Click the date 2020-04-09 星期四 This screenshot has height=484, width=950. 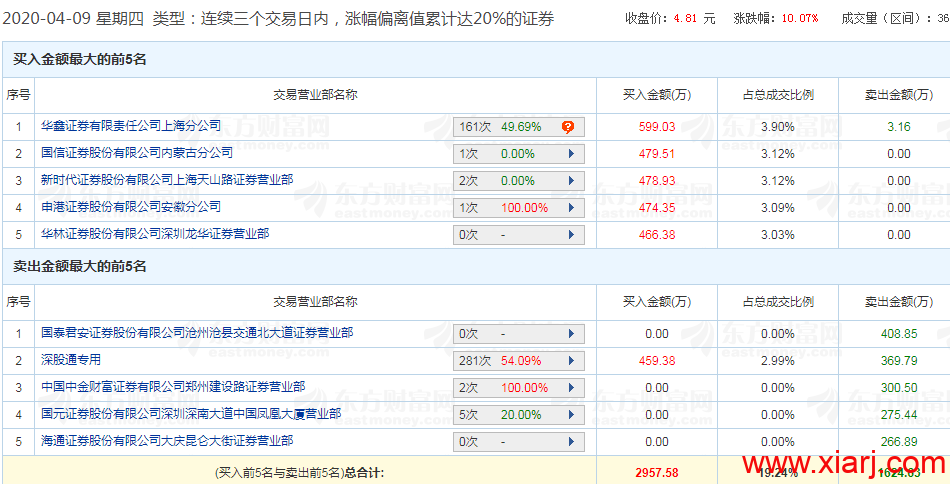pyautogui.click(x=72, y=19)
